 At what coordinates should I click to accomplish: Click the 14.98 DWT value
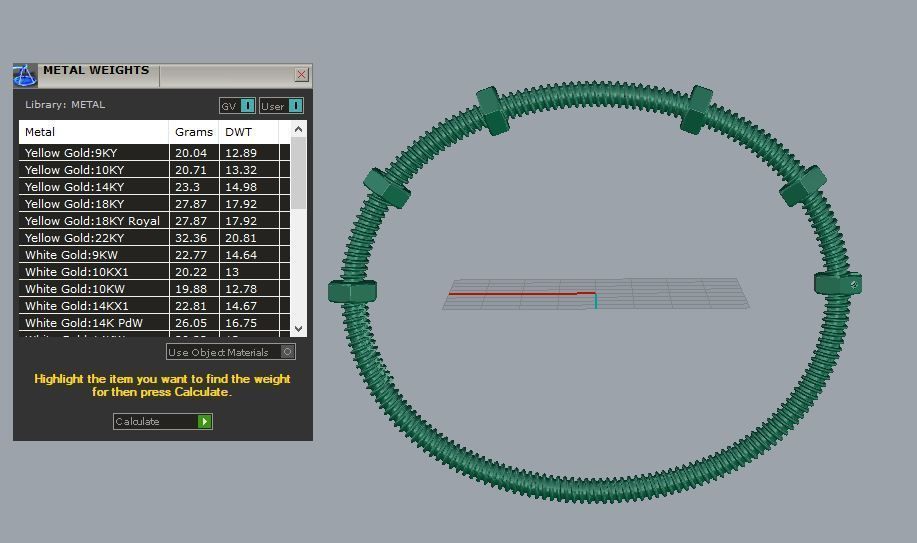pos(241,187)
